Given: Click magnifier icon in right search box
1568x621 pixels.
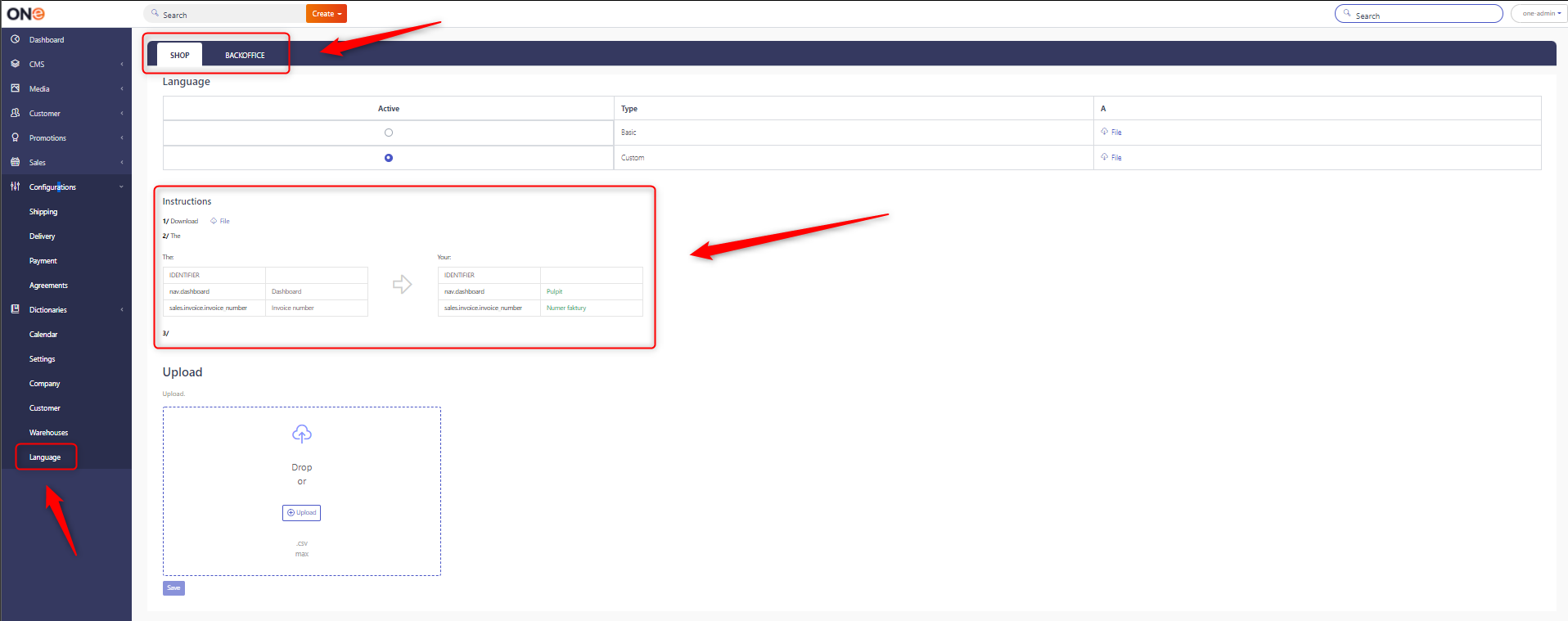Looking at the screenshot, I should point(1347,13).
